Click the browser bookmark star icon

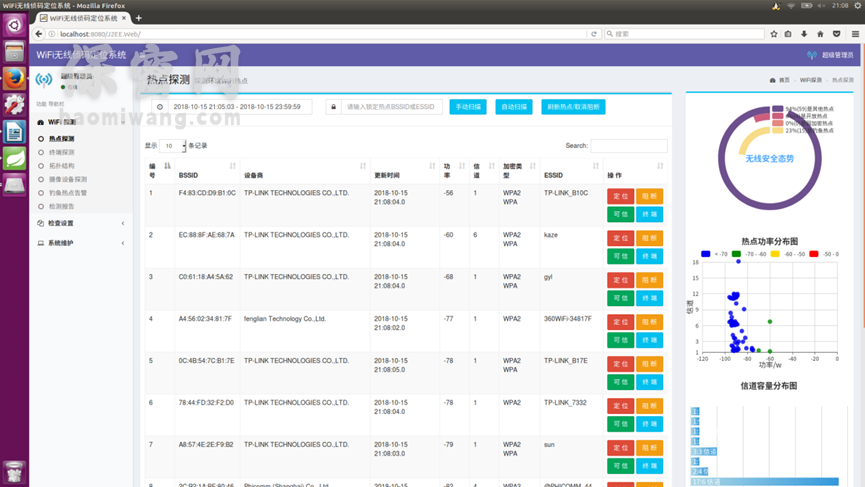pos(774,34)
